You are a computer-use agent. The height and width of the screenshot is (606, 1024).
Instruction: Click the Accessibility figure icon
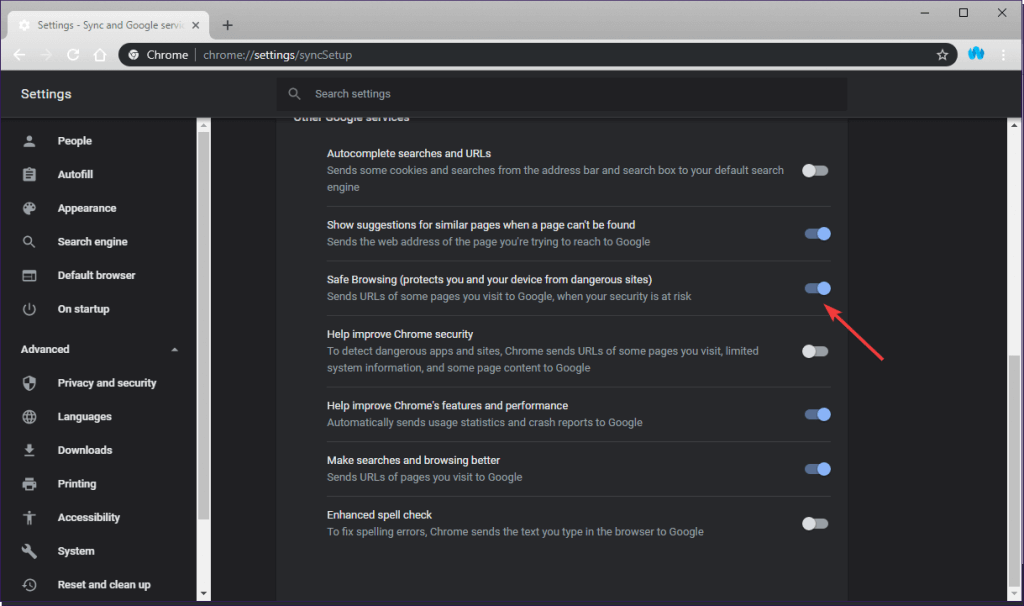pyautogui.click(x=29, y=517)
